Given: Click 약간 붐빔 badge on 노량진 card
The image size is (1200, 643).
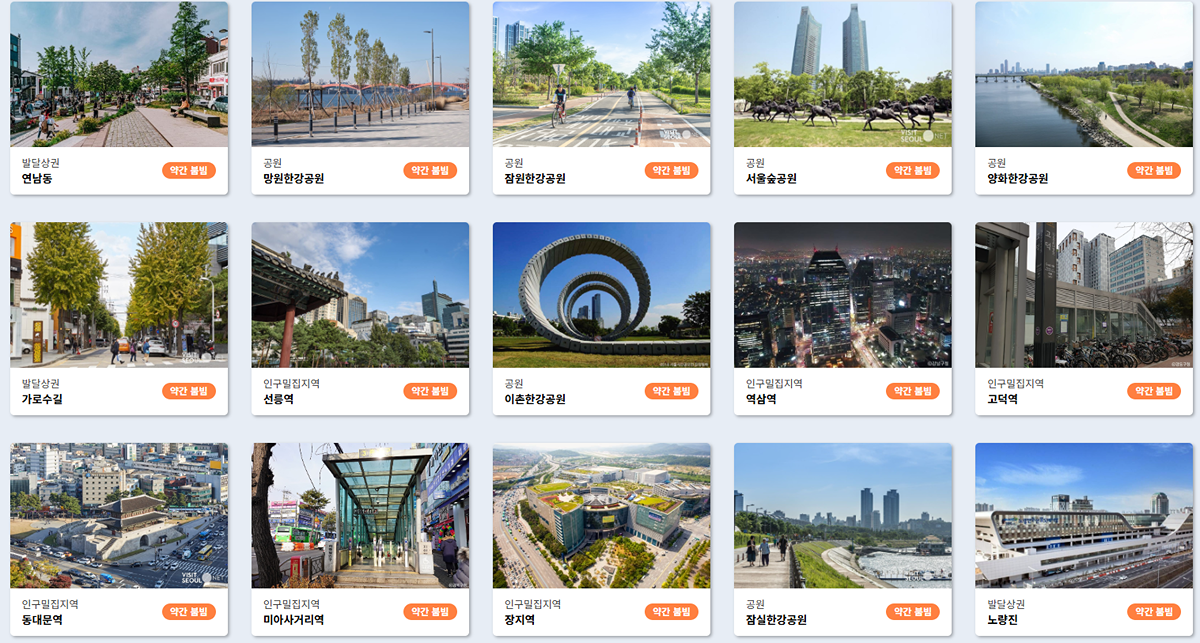Looking at the screenshot, I should click(x=1154, y=612).
